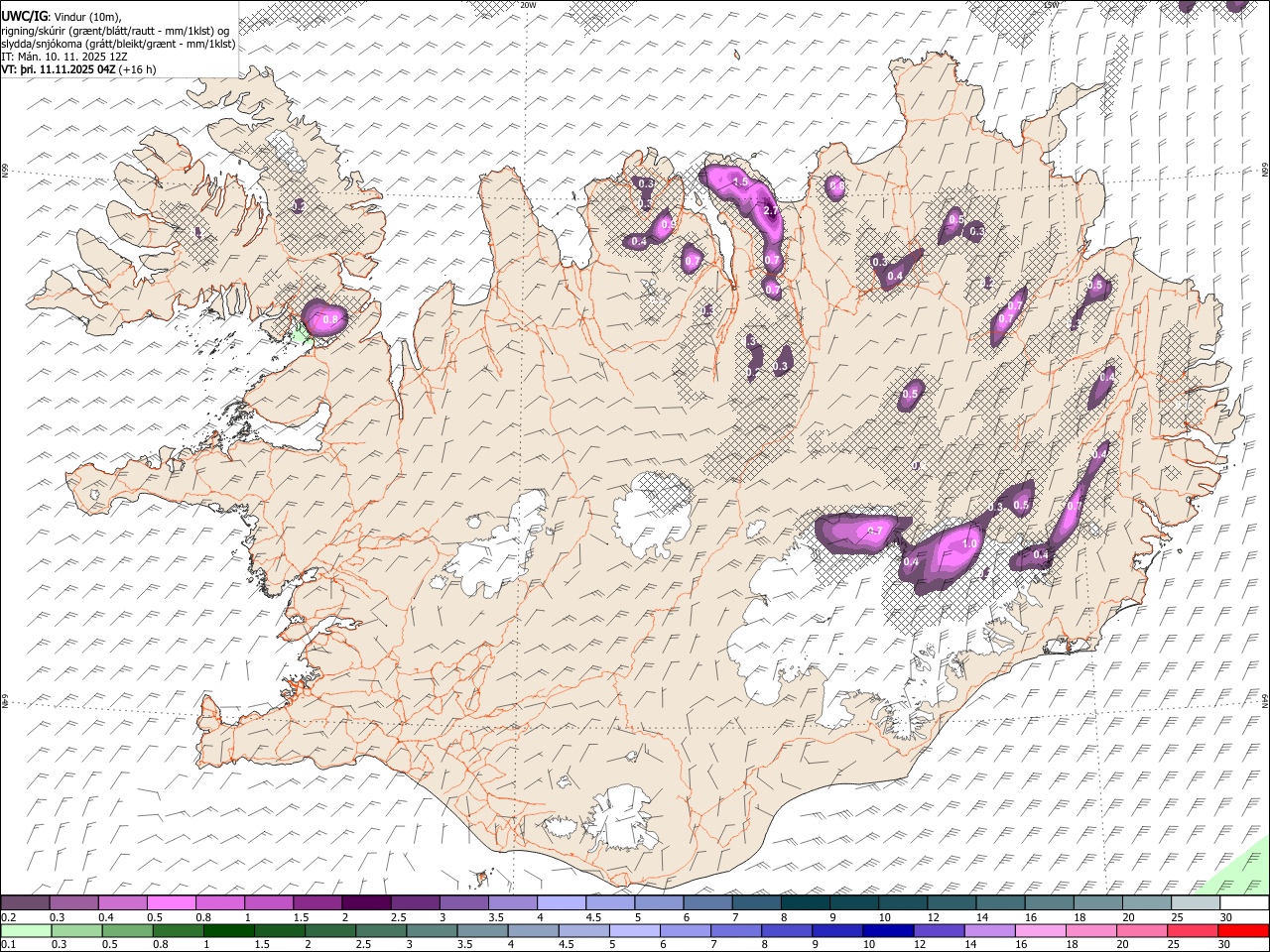This screenshot has height=952, width=1270.
Task: Select the bright red 30 swatch, lower legend
Action: pyautogui.click(x=1243, y=931)
